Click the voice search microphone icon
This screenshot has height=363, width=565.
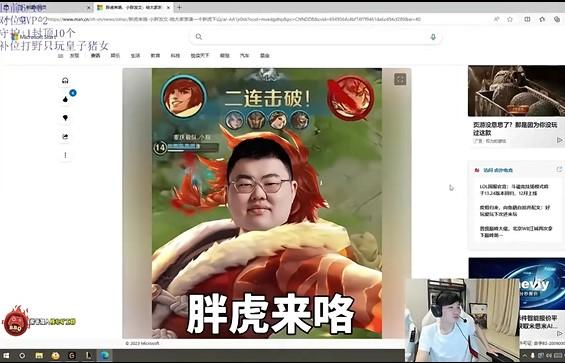tap(433, 37)
